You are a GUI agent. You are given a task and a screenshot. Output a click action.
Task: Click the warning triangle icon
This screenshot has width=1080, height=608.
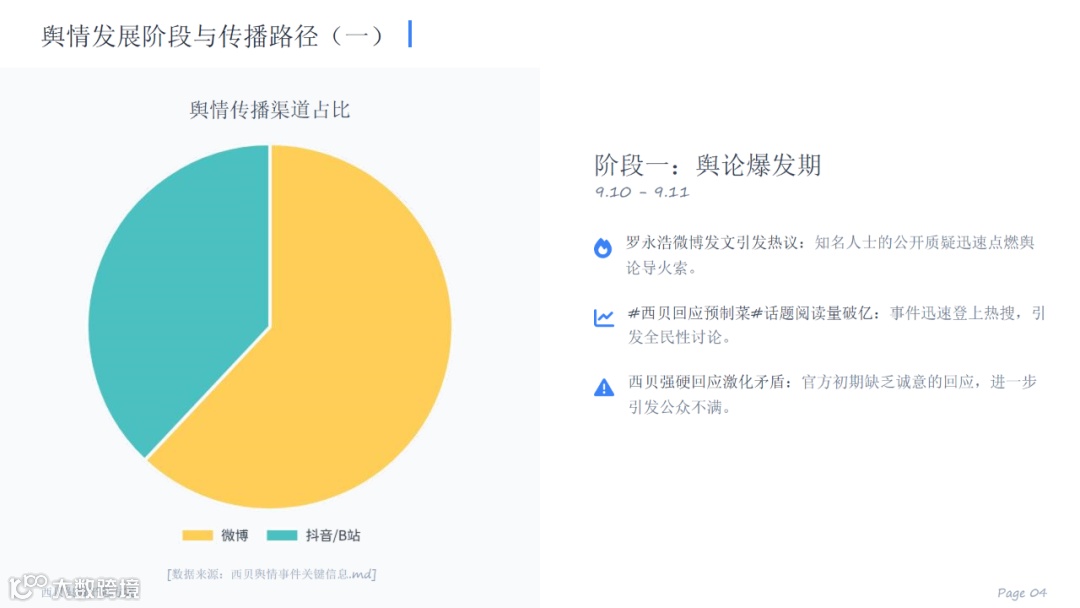click(604, 387)
